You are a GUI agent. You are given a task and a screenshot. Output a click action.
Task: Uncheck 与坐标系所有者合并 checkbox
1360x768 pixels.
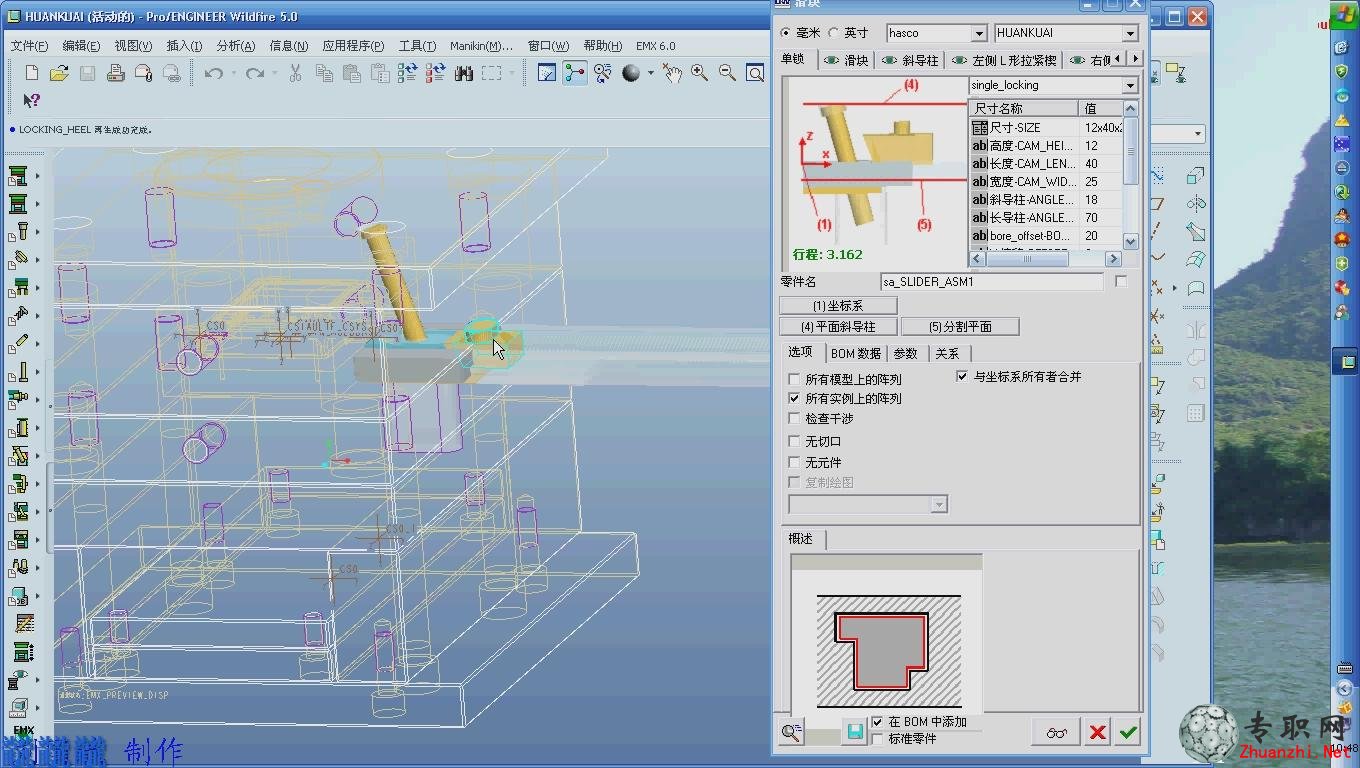tap(962, 377)
